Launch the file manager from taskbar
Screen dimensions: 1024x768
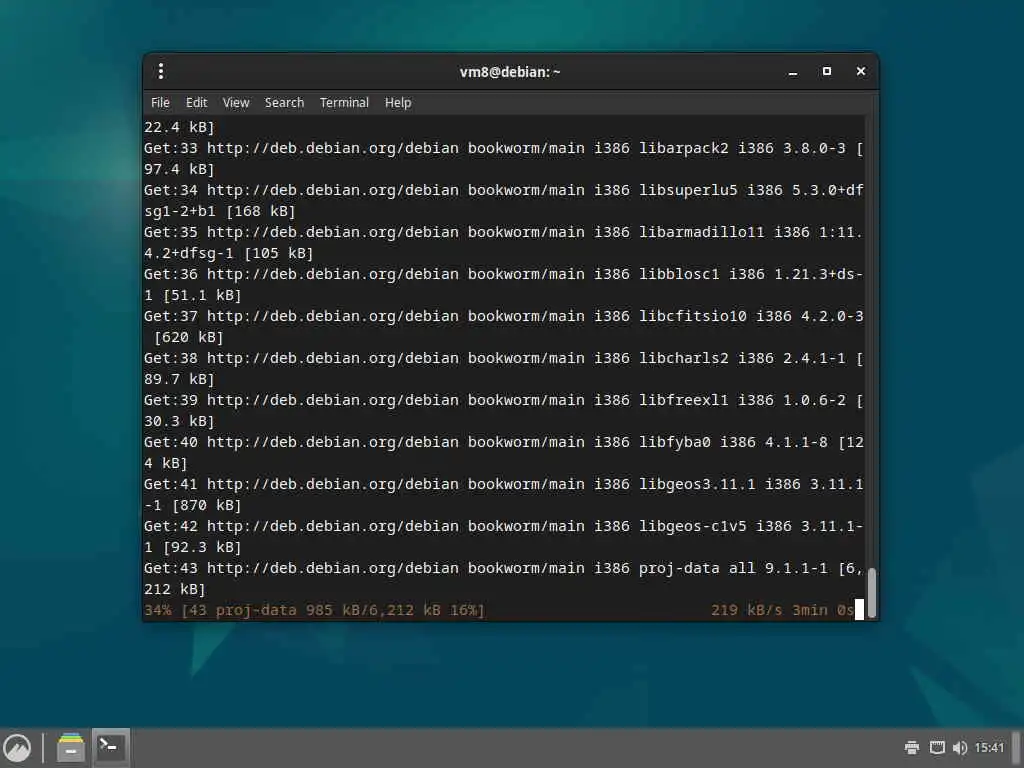pos(71,748)
